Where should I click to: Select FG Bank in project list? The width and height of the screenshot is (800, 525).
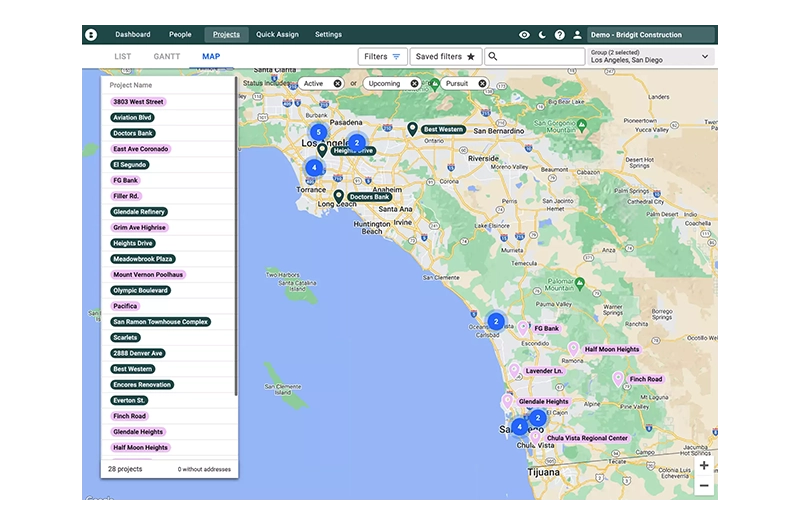coord(125,181)
